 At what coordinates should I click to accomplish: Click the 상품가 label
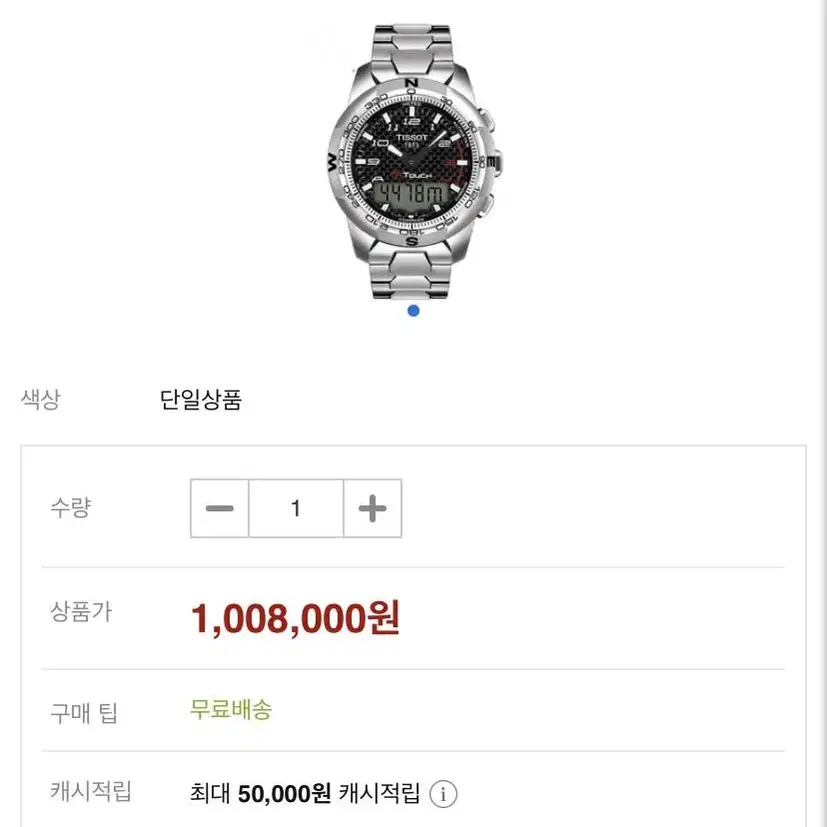pos(81,612)
